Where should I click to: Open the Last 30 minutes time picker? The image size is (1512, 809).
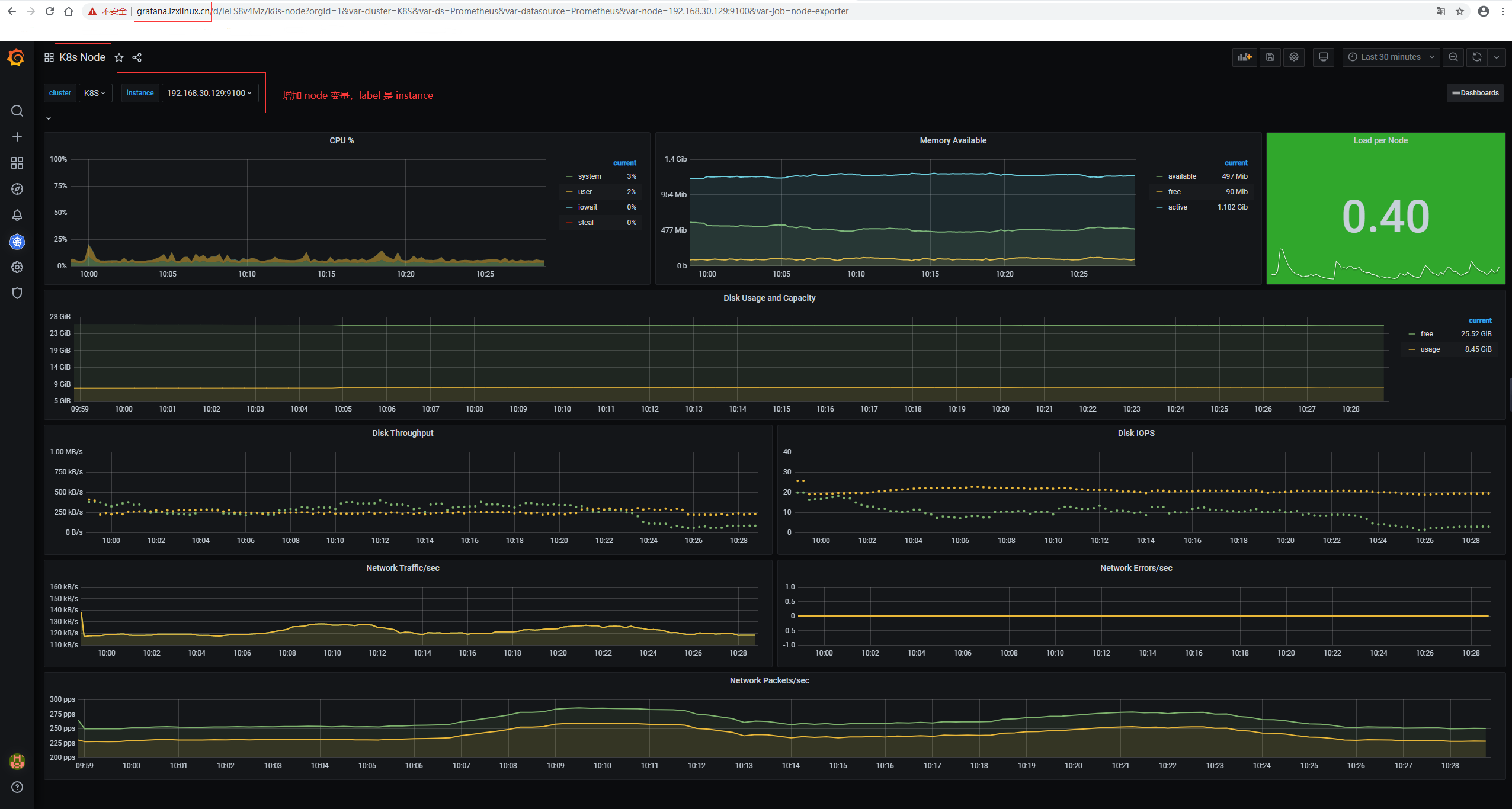[x=1391, y=57]
